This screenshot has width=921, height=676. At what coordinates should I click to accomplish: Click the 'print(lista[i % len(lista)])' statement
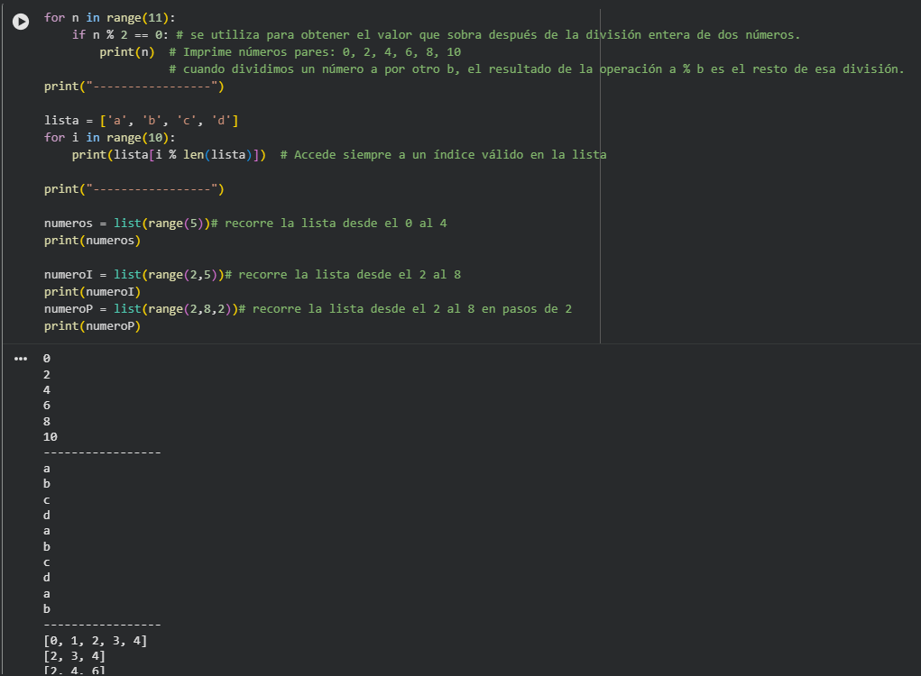169,154
